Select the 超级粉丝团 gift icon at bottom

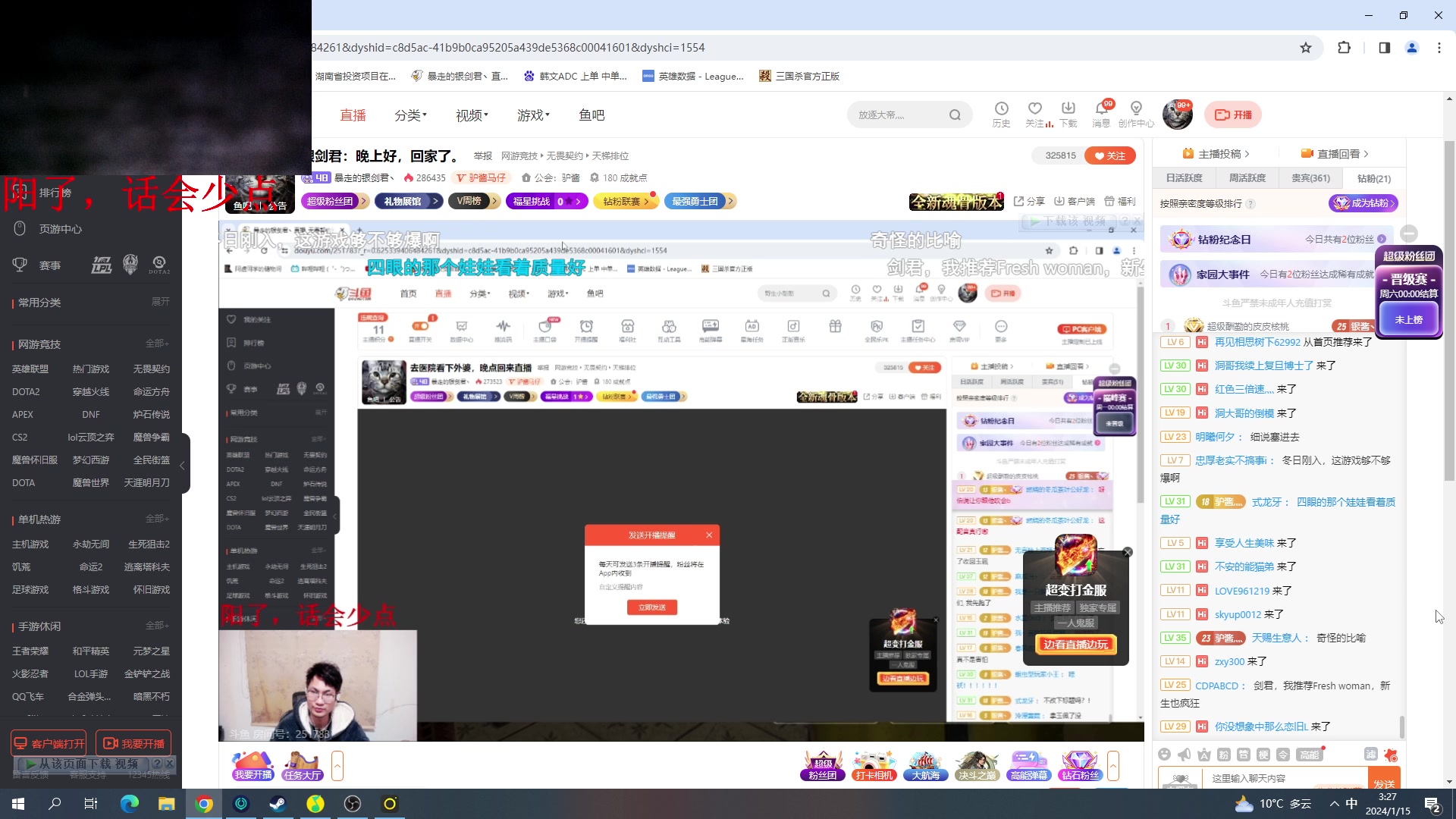coord(822,766)
